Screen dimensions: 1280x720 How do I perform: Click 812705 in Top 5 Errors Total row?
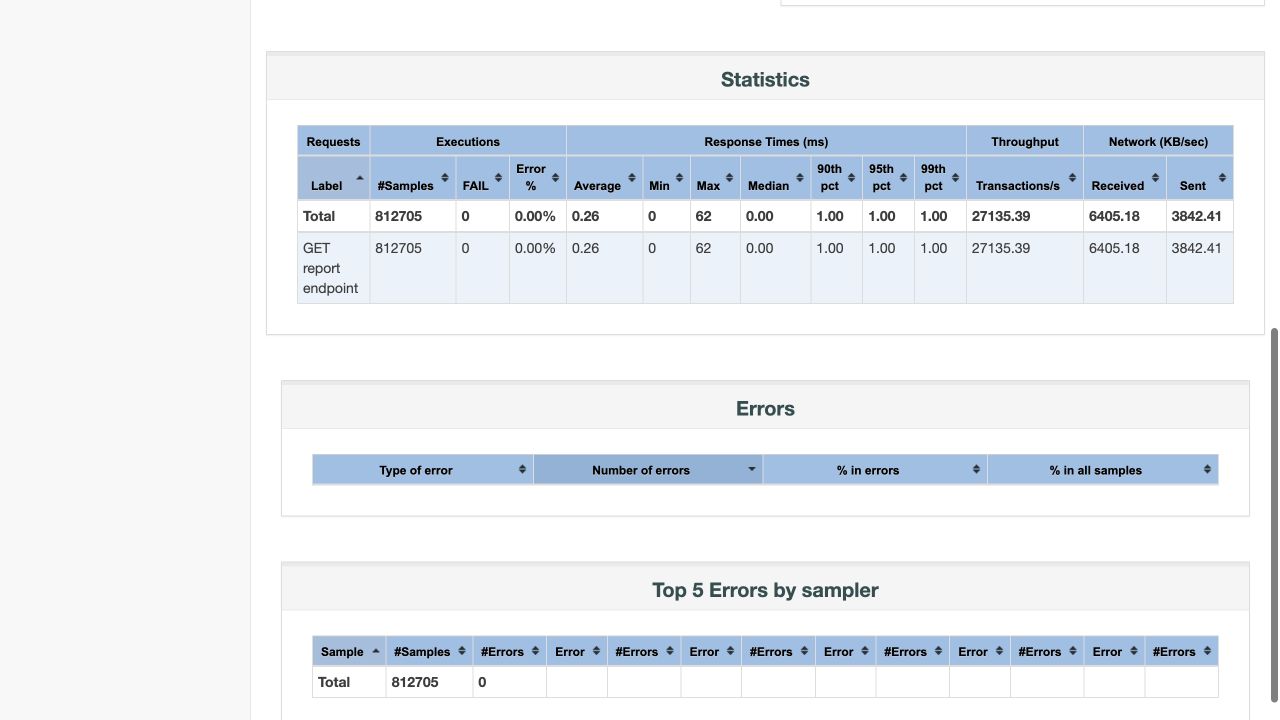tap(415, 682)
